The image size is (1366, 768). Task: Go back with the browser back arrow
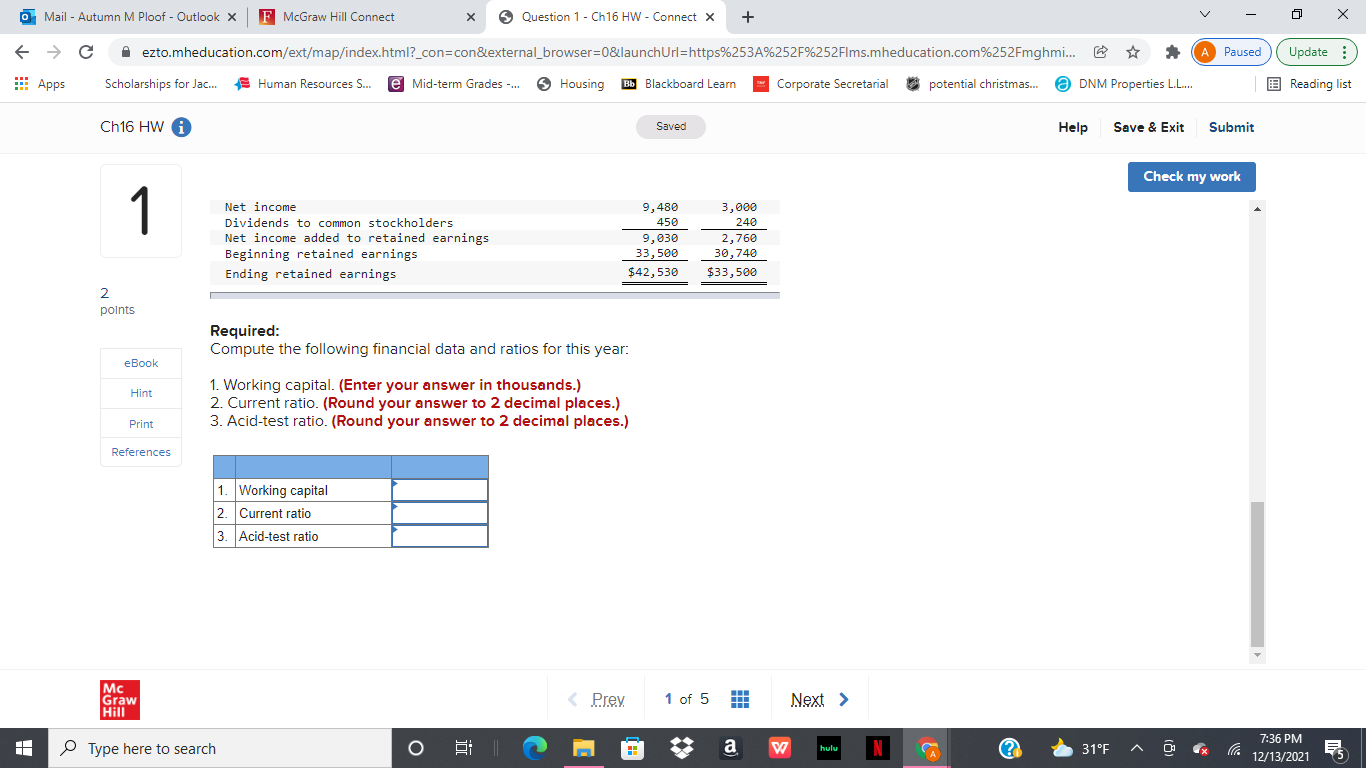click(x=22, y=52)
